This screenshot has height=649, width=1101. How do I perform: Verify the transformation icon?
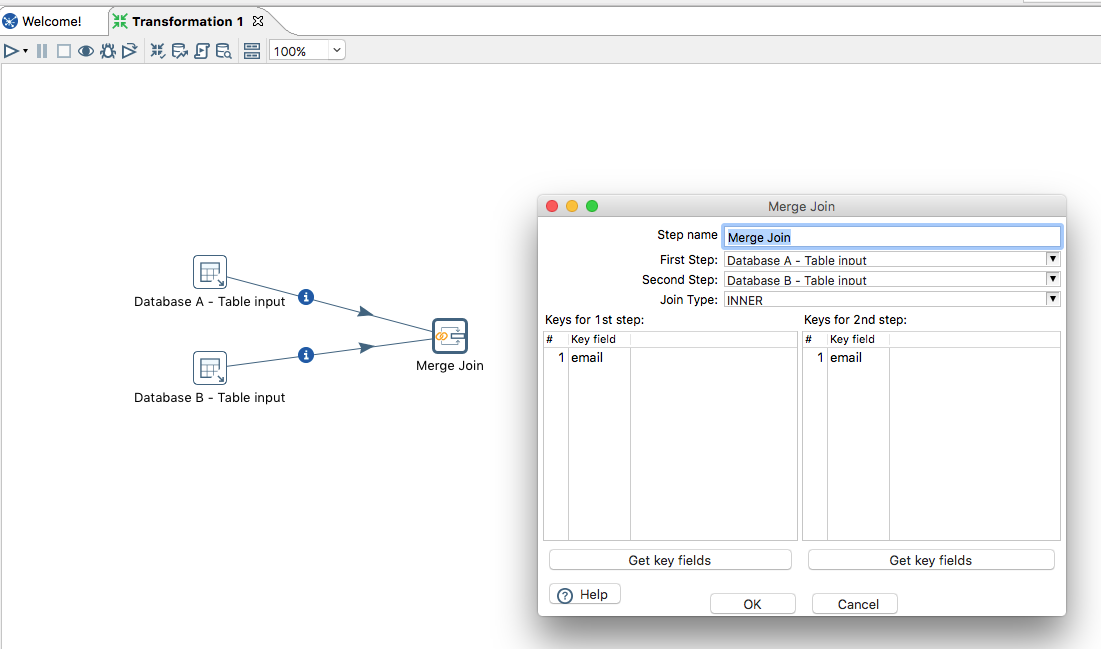[158, 51]
